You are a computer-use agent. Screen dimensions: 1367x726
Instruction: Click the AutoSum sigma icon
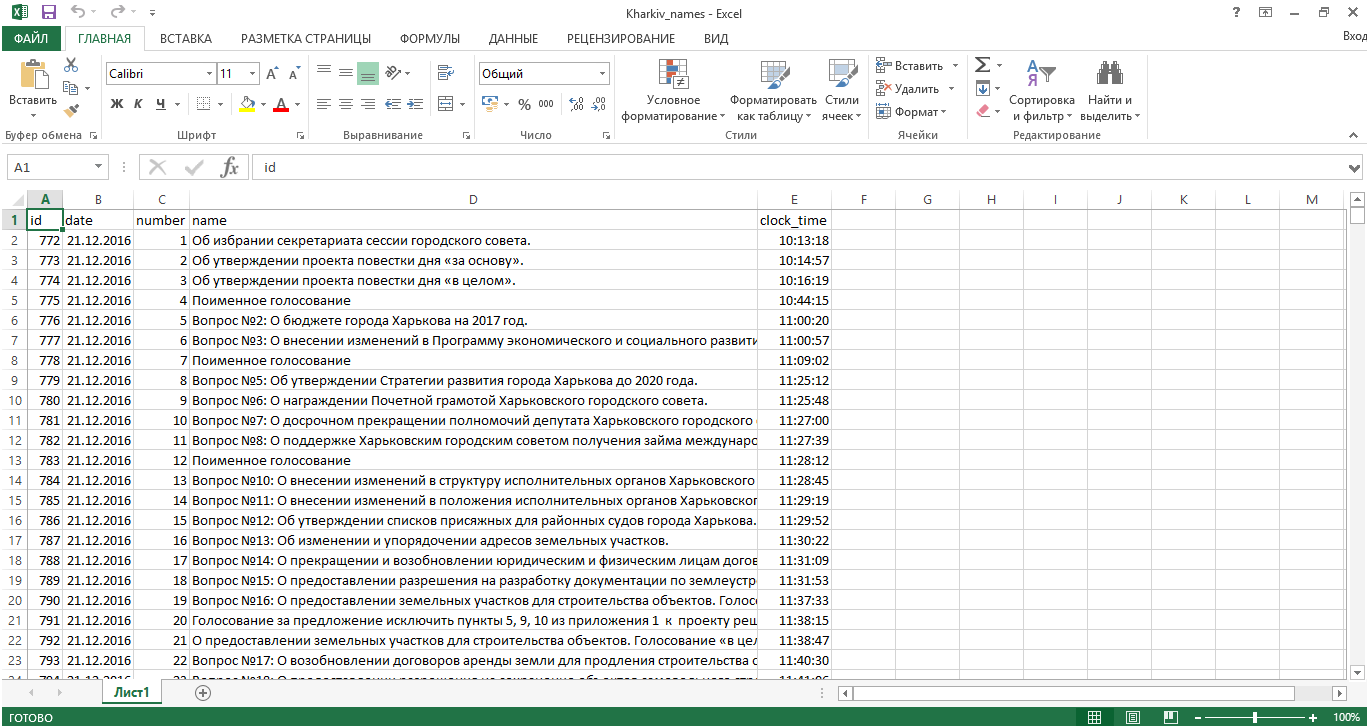(982, 65)
